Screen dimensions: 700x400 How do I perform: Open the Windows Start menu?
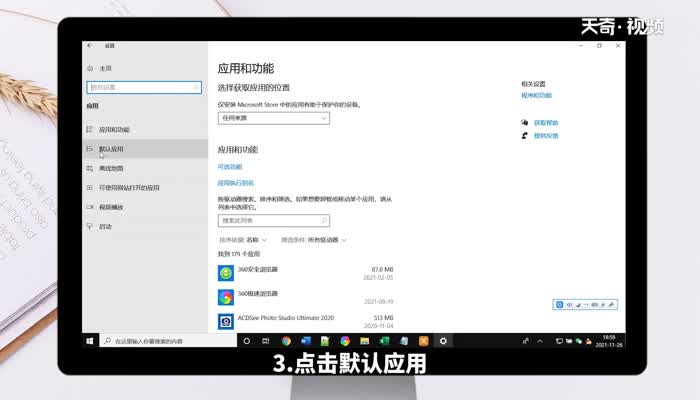90,341
